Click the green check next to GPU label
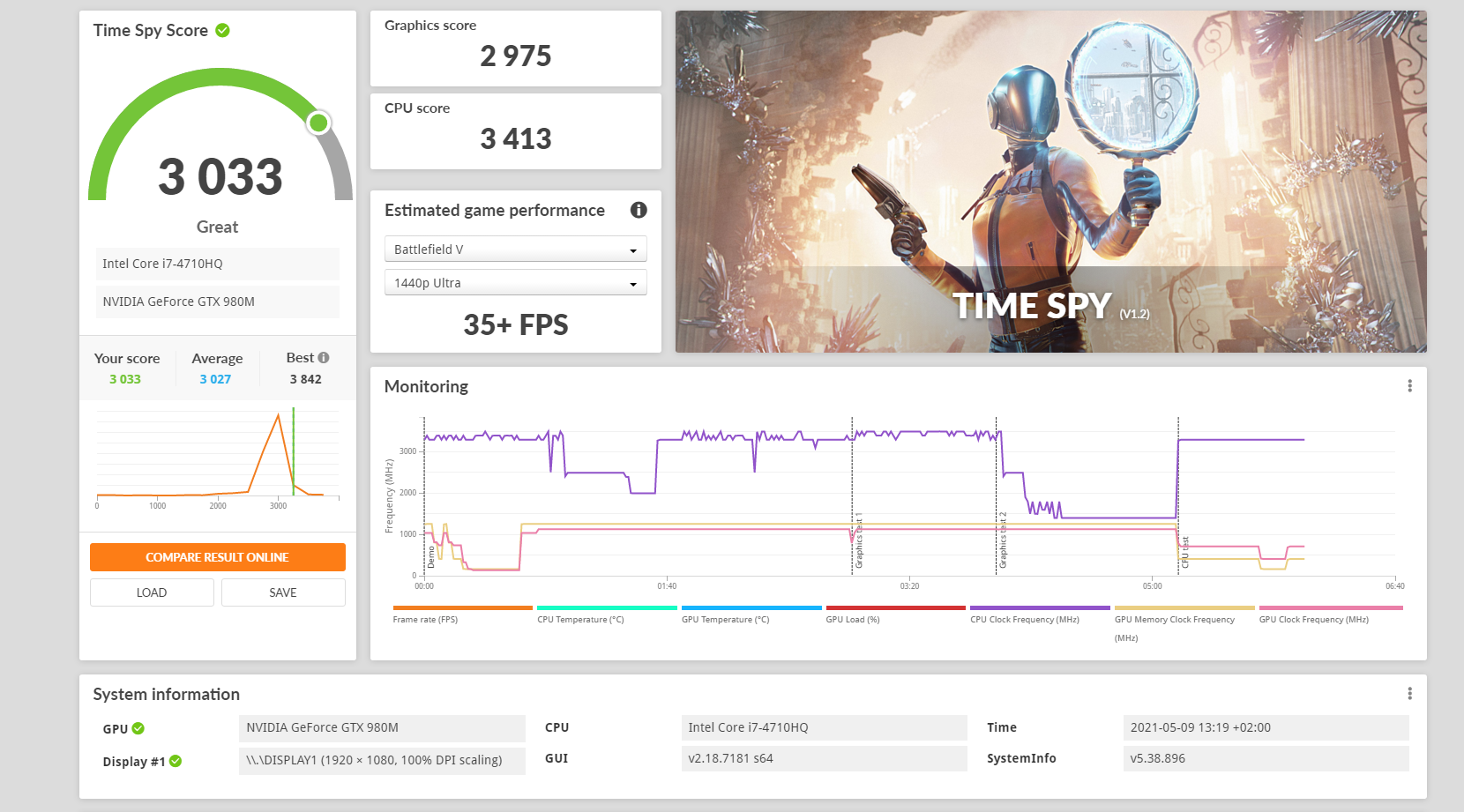1464x812 pixels. point(138,729)
